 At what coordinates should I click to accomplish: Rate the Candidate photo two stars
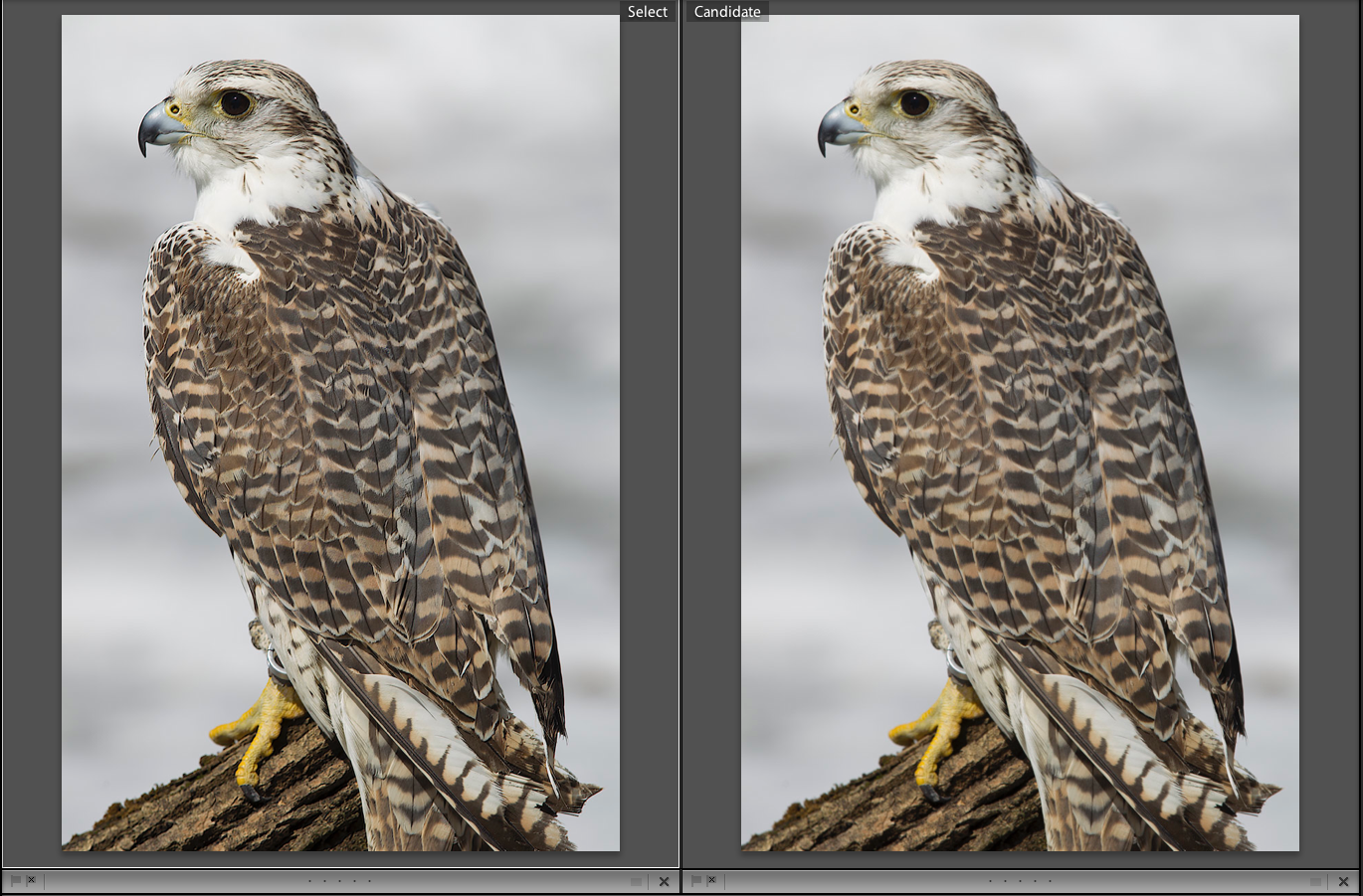click(x=1005, y=881)
